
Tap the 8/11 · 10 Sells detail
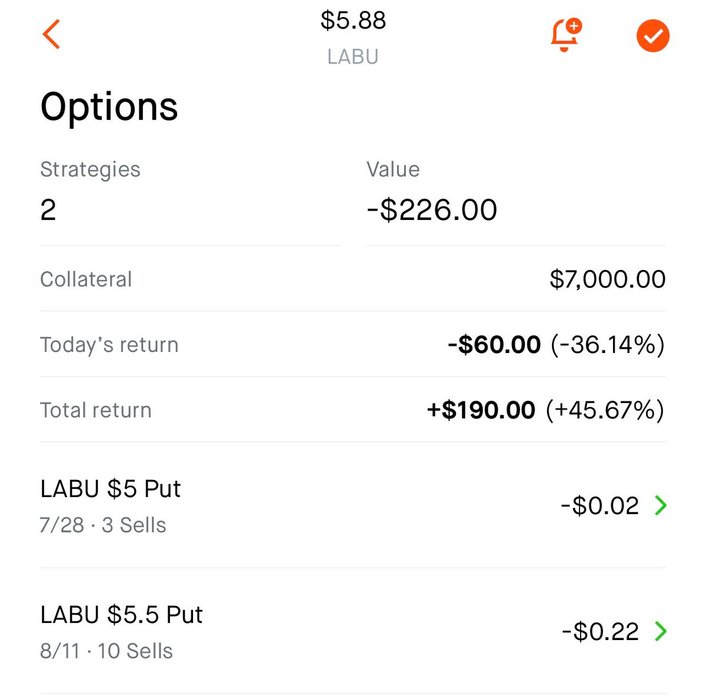point(106,651)
